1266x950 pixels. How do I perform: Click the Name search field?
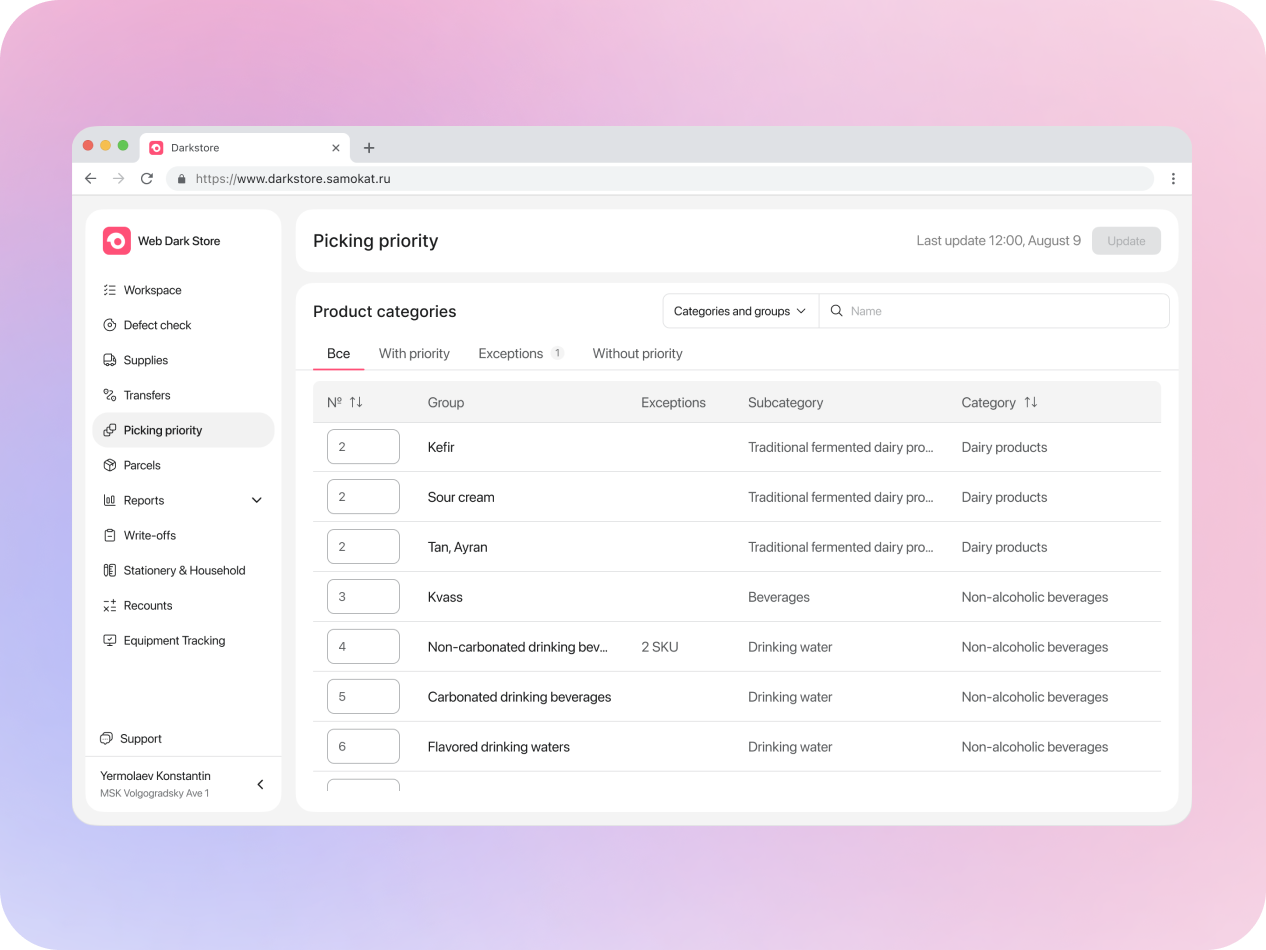click(x=1000, y=311)
